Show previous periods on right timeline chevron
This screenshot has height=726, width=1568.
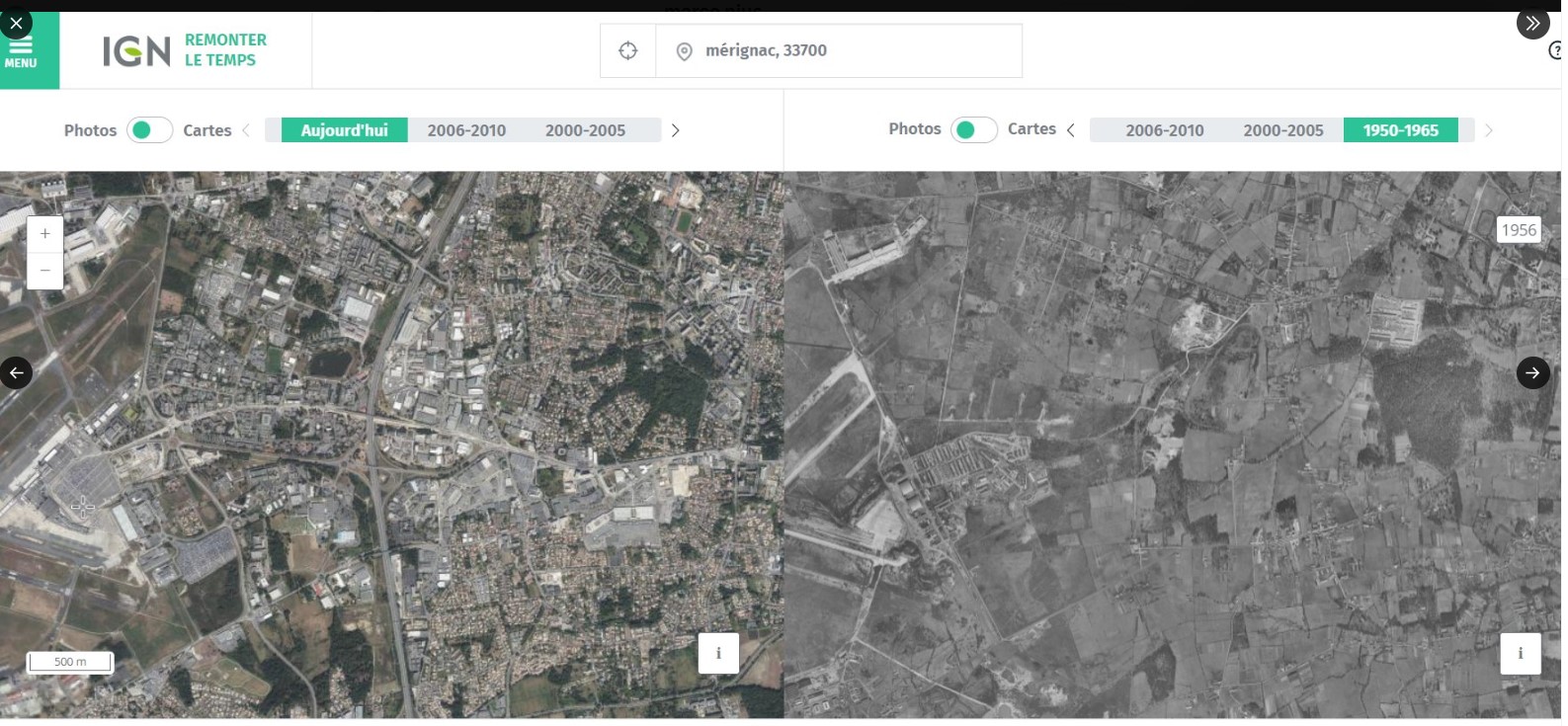[x=1071, y=130]
